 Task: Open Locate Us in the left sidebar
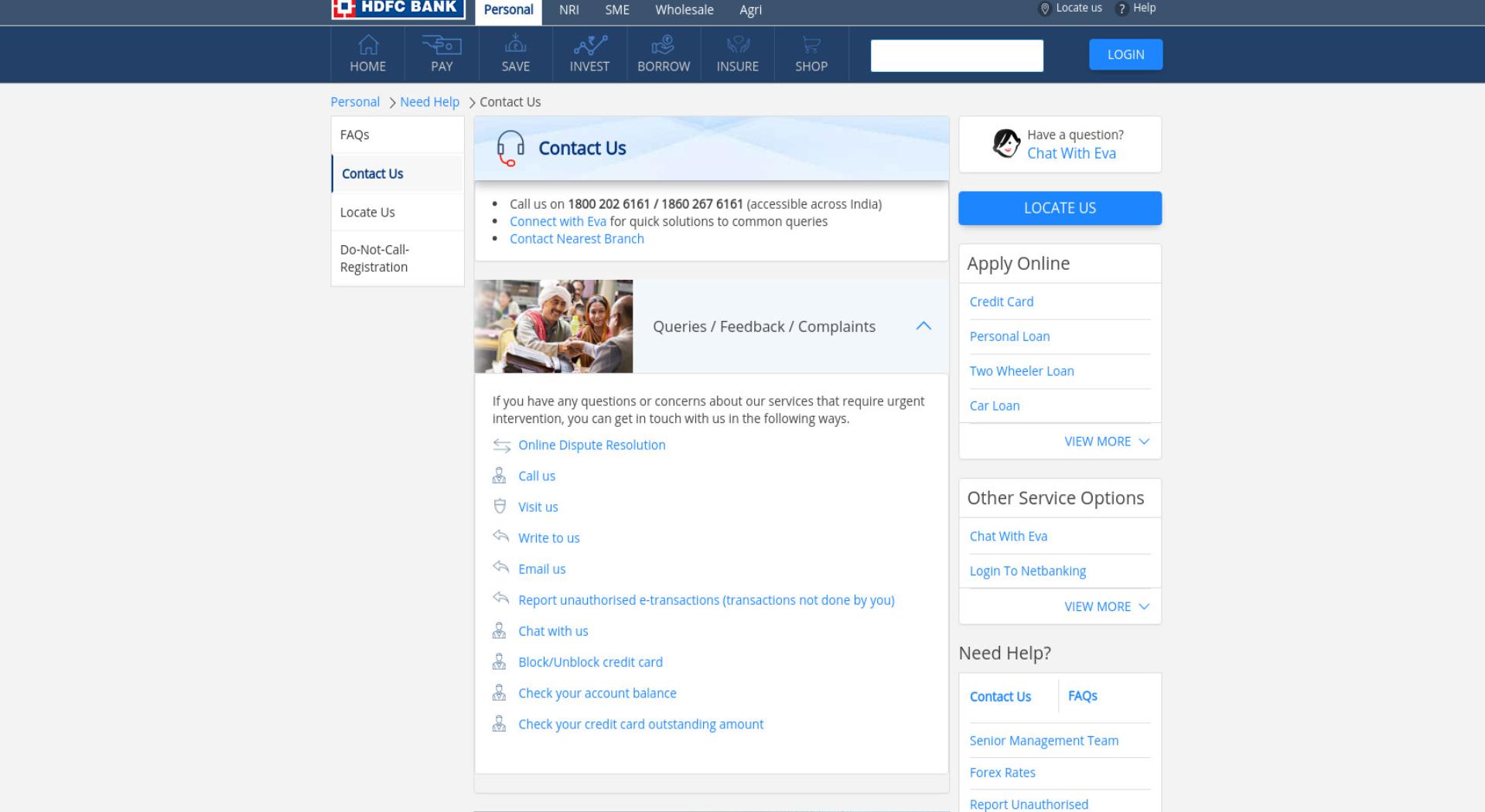click(x=398, y=213)
